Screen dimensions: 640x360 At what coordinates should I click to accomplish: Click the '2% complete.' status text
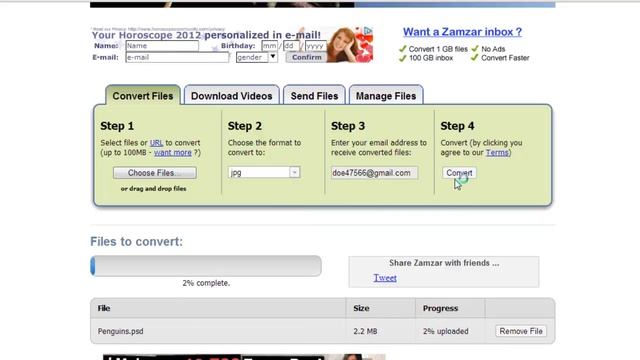tap(206, 283)
